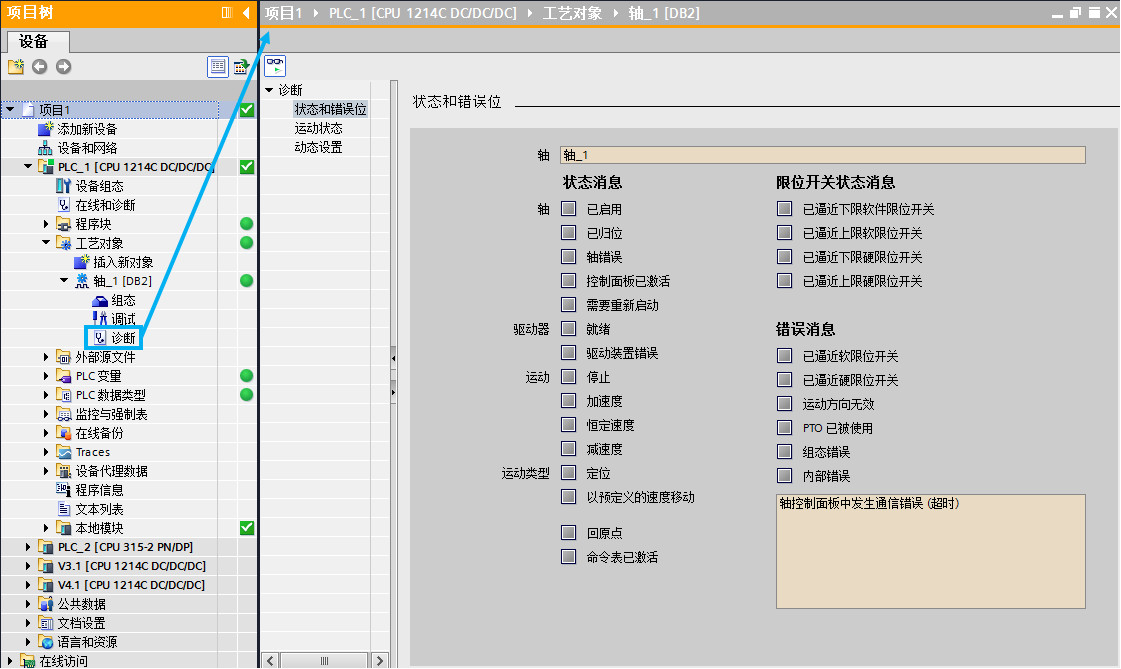Toggle the 需要重新启动 checkbox
The width and height of the screenshot is (1121, 669).
click(568, 304)
